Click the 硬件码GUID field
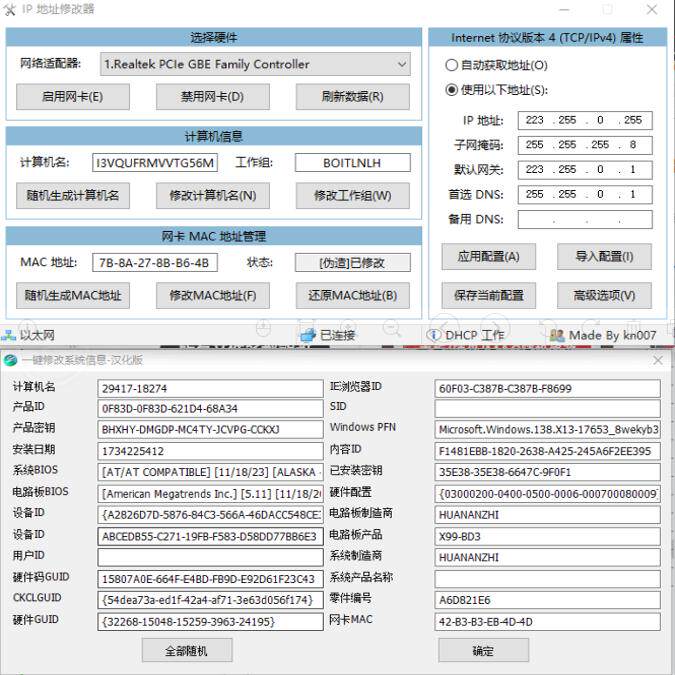Viewport: 675px width, 675px height. click(210, 579)
